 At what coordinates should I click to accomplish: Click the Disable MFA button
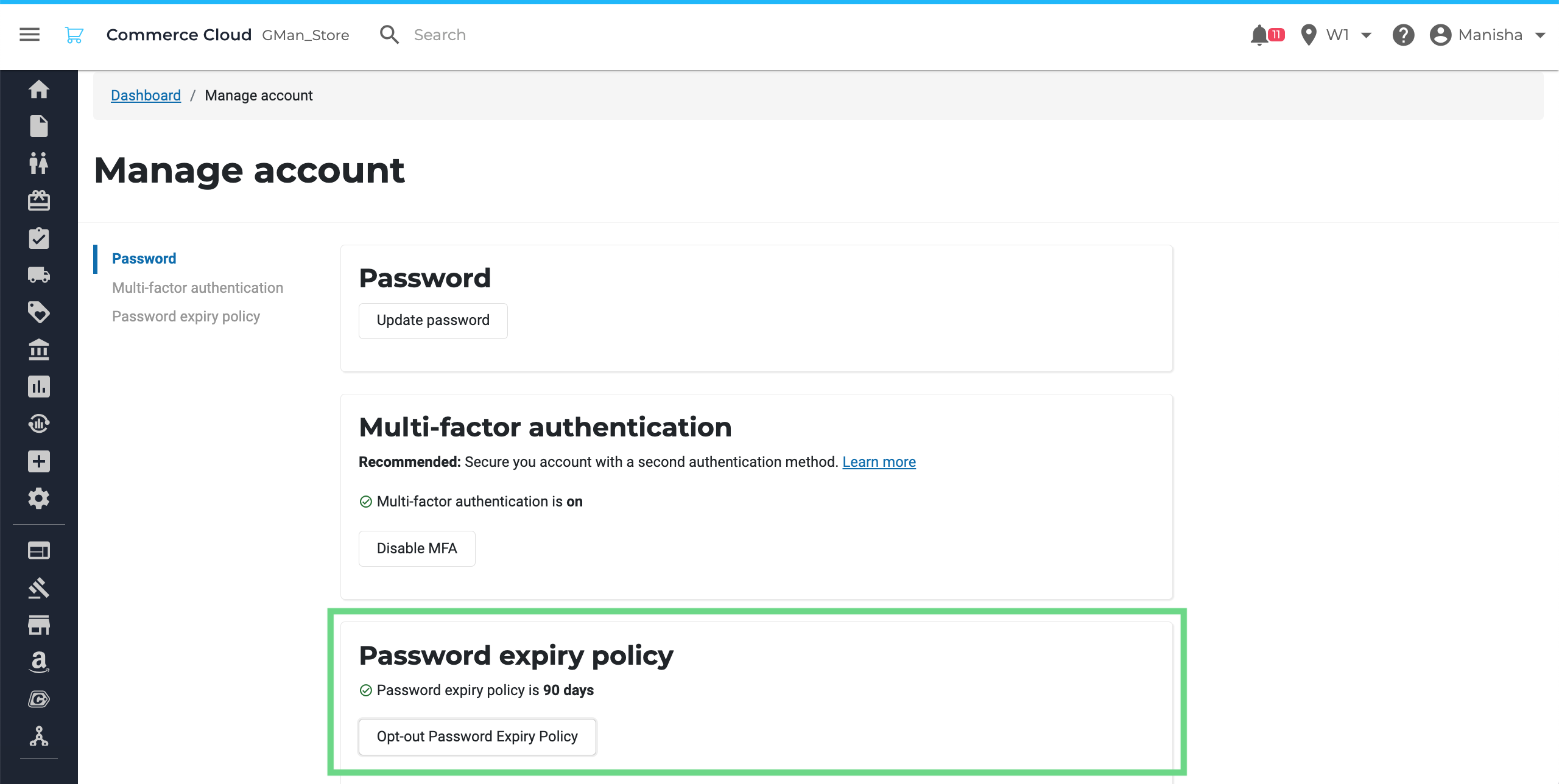coord(417,548)
